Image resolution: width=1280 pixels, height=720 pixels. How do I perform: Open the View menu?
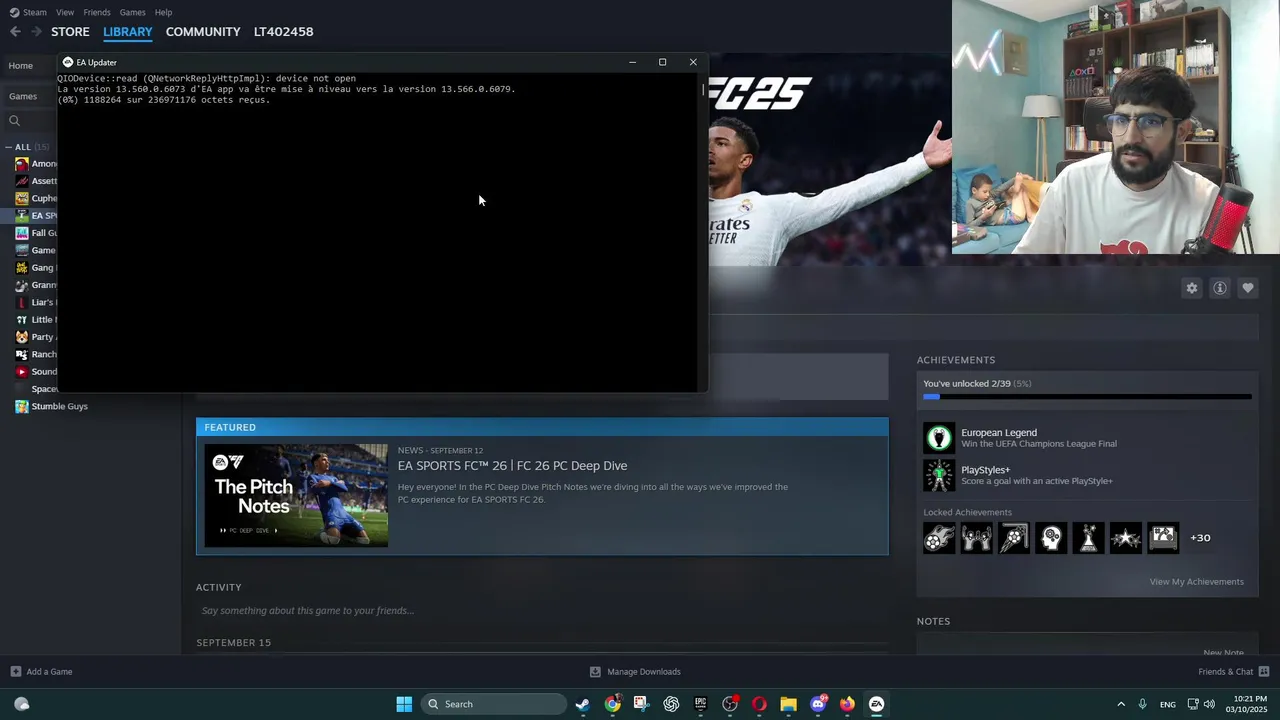coord(65,12)
